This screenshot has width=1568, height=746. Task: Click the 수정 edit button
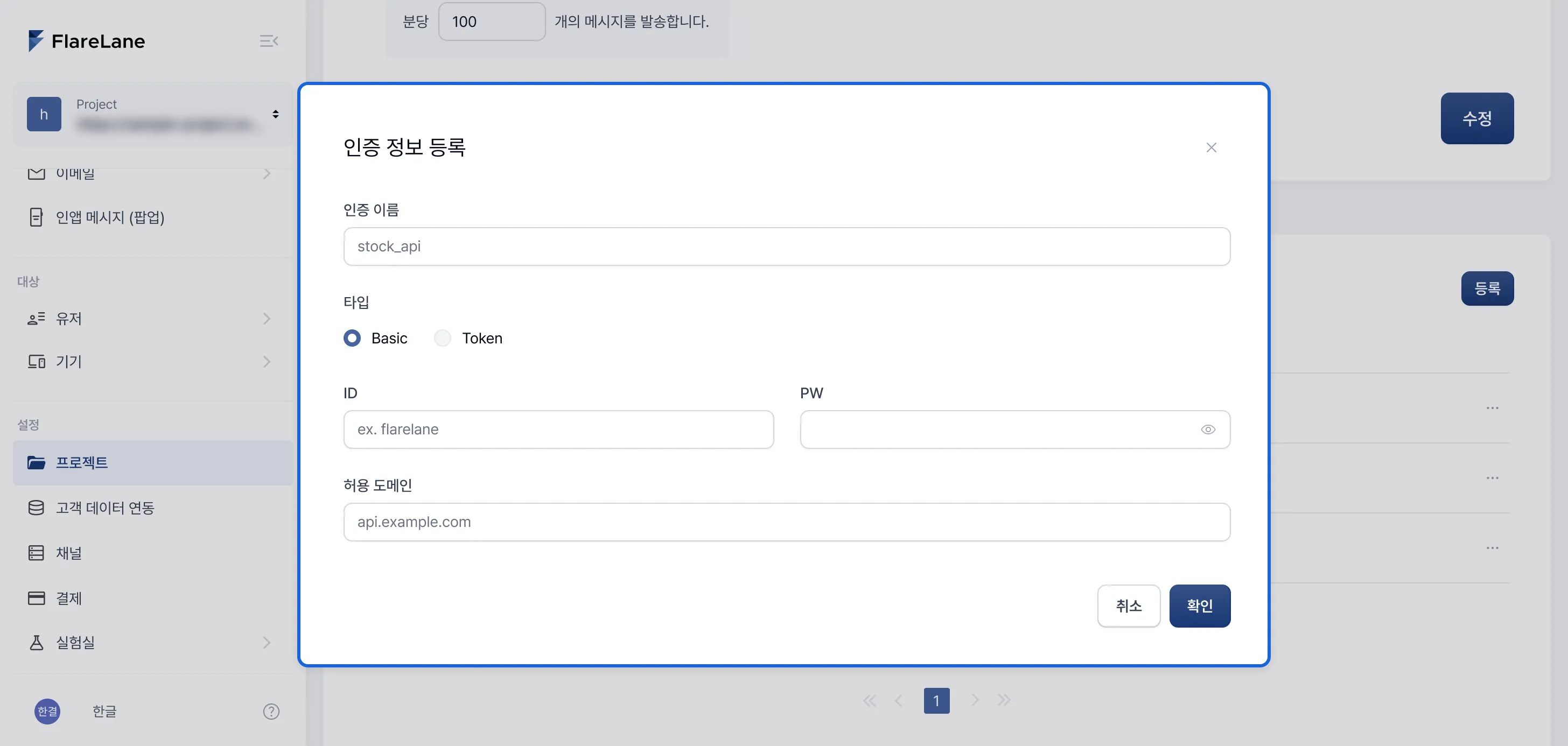click(1476, 118)
